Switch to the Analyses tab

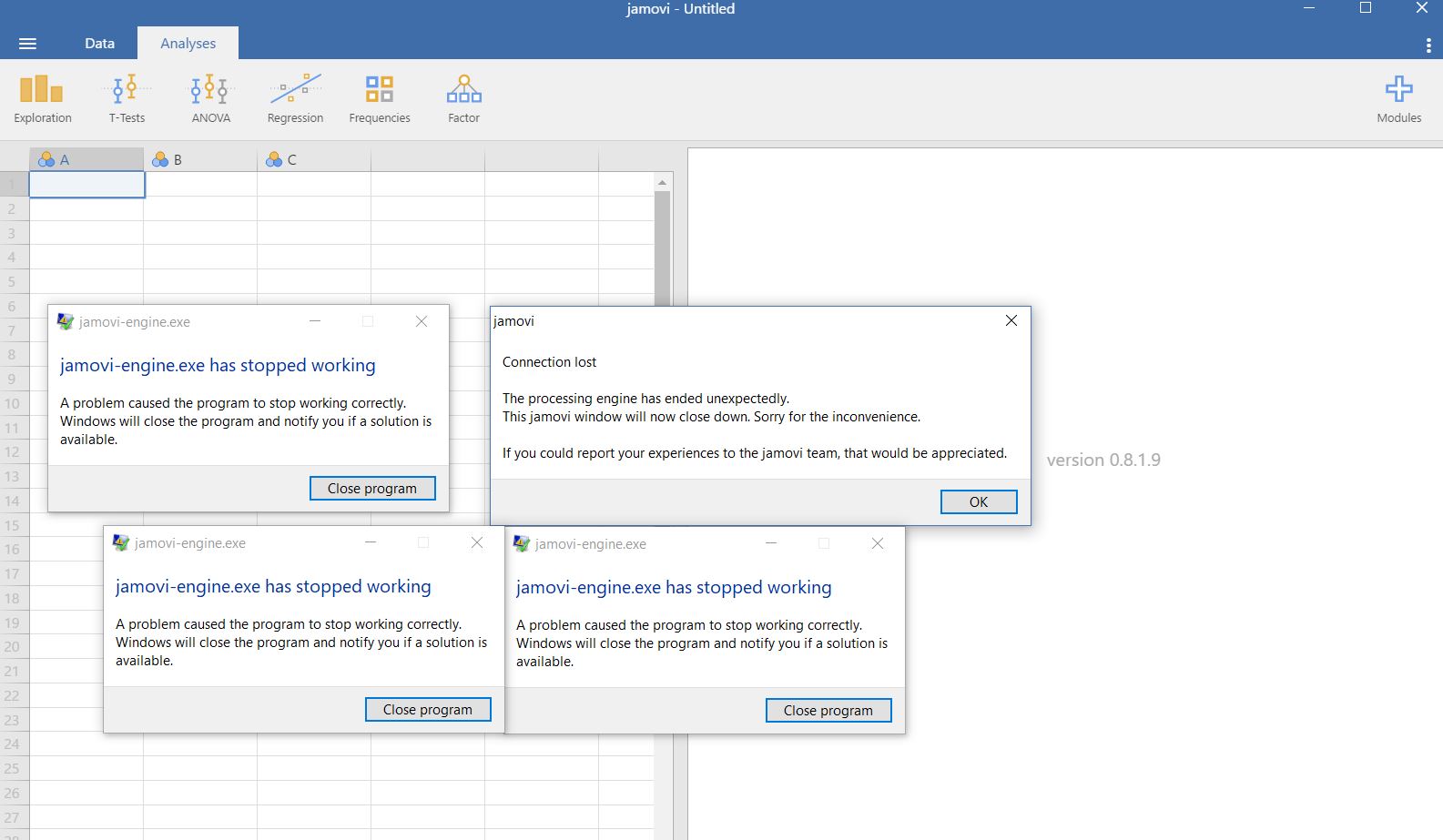point(188,43)
